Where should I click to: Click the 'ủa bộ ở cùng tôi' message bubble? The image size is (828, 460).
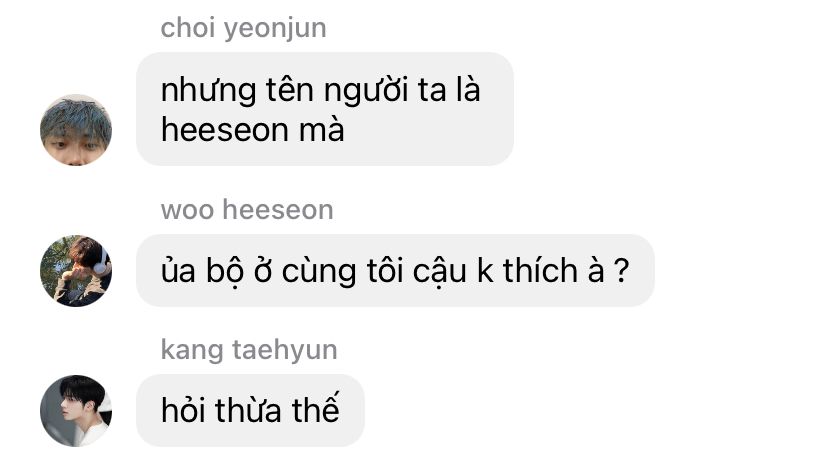click(395, 270)
